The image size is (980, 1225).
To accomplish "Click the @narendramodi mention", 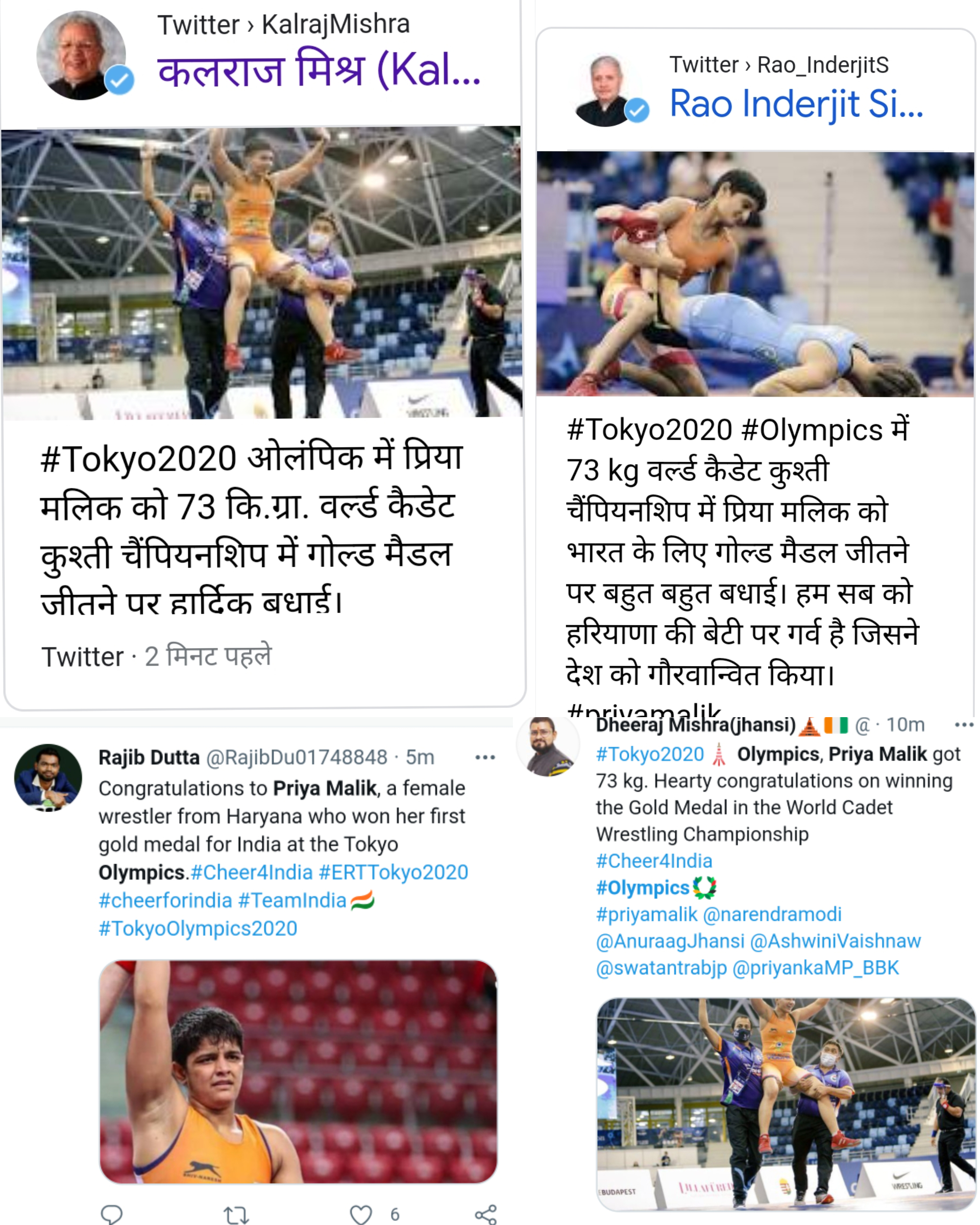I will point(772,914).
